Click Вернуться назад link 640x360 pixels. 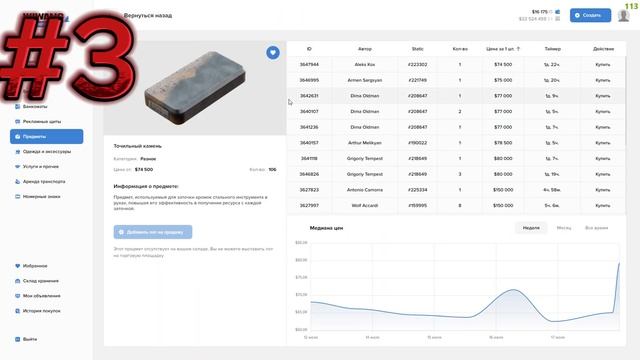coord(148,16)
